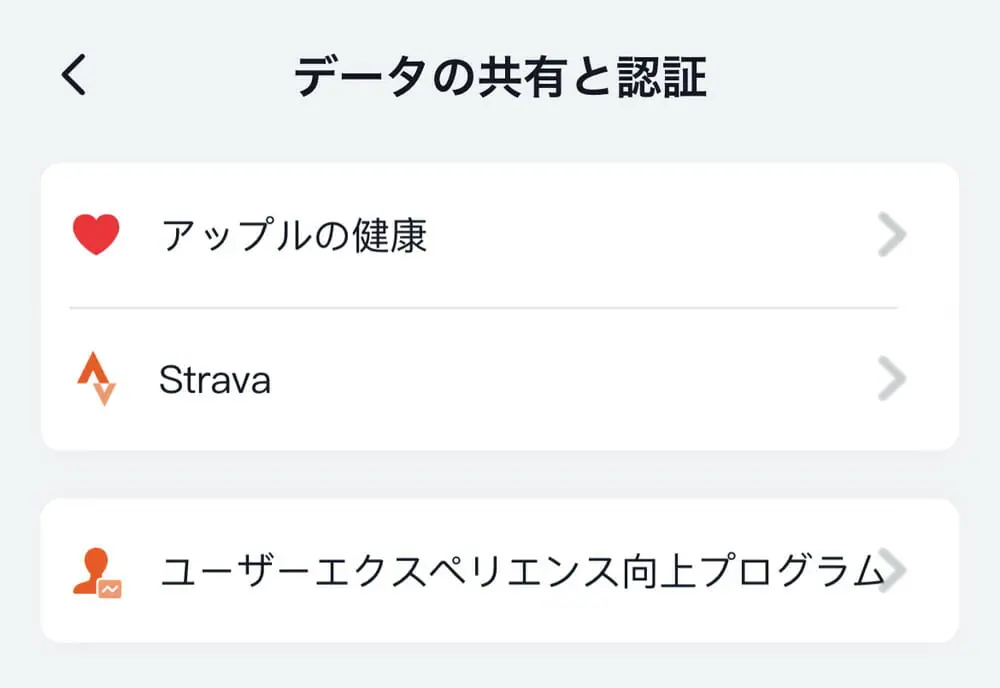
Task: Open the アップルの健康 row chevron
Action: [x=891, y=236]
